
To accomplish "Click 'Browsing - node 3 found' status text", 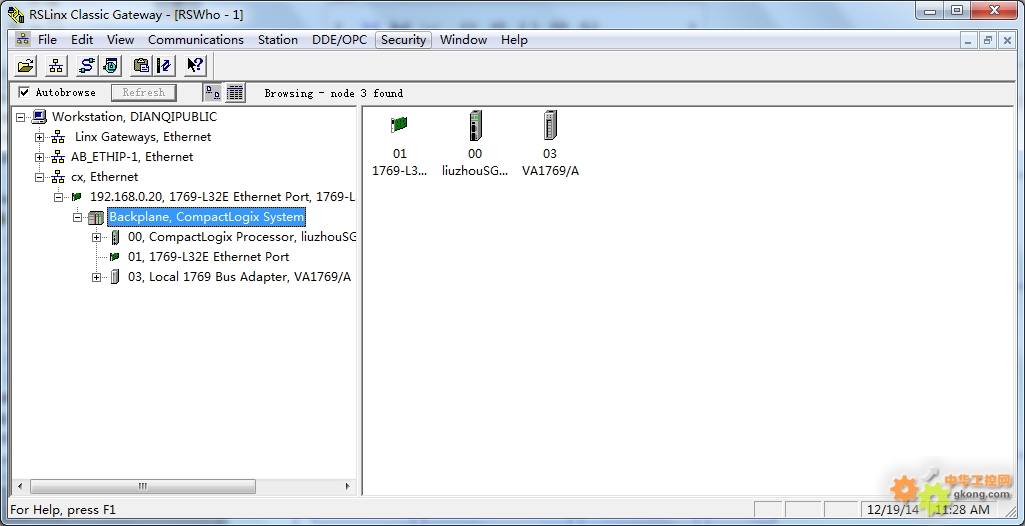I will pos(333,93).
